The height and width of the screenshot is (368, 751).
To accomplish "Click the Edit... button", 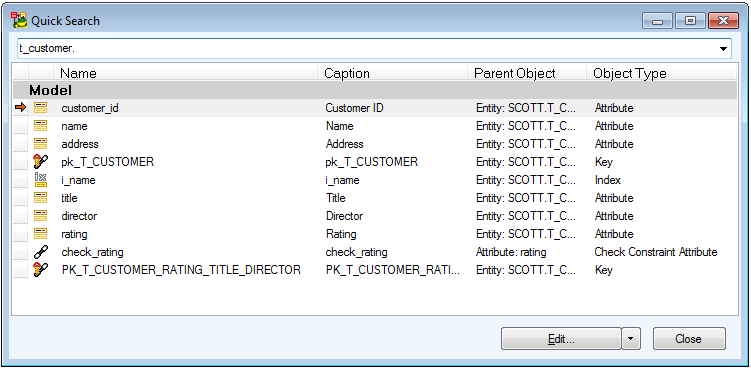I will coord(561,339).
